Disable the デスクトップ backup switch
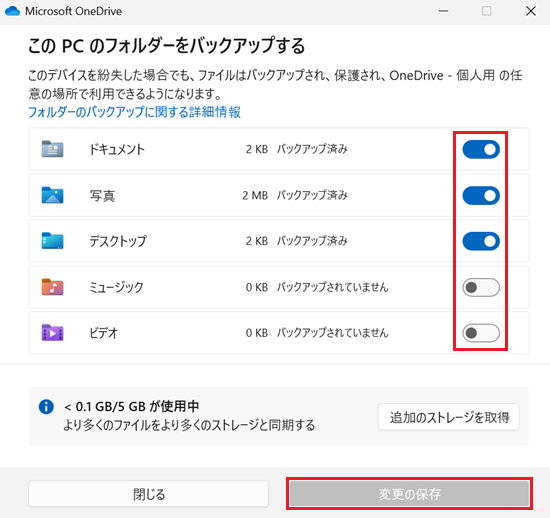The image size is (550, 518). coord(481,241)
